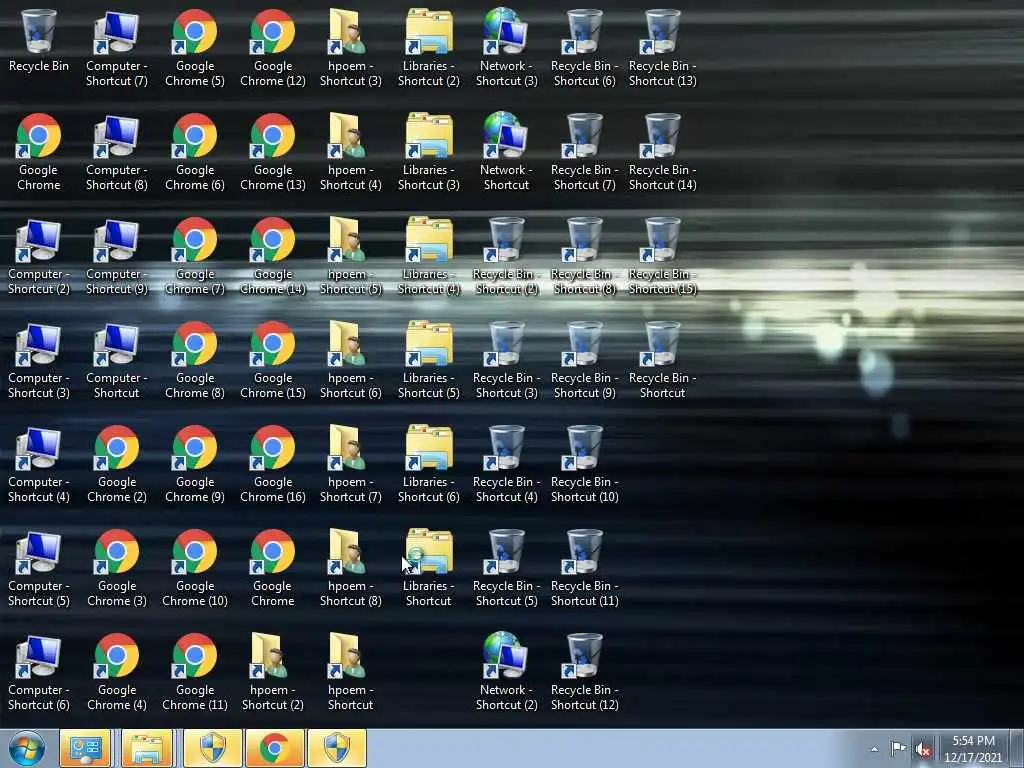Click Recycle Bin - Shortcut (3)
The height and width of the screenshot is (768, 1024).
point(506,360)
